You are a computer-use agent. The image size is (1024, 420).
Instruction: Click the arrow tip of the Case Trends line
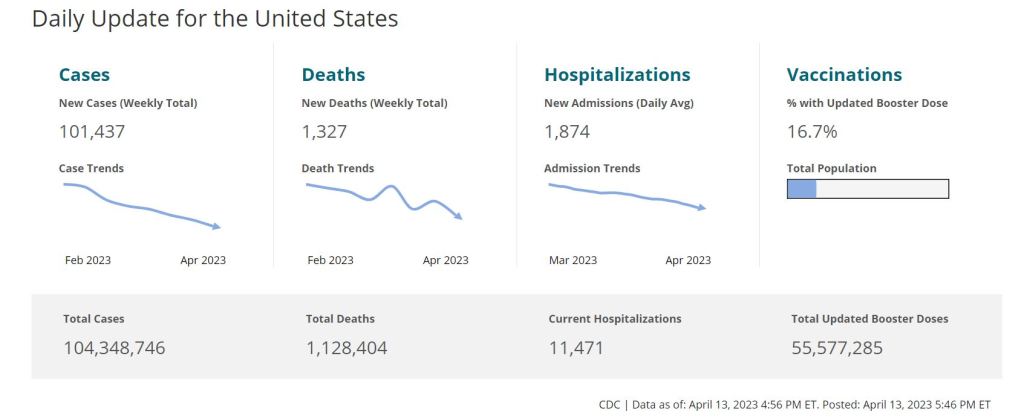coord(217,227)
